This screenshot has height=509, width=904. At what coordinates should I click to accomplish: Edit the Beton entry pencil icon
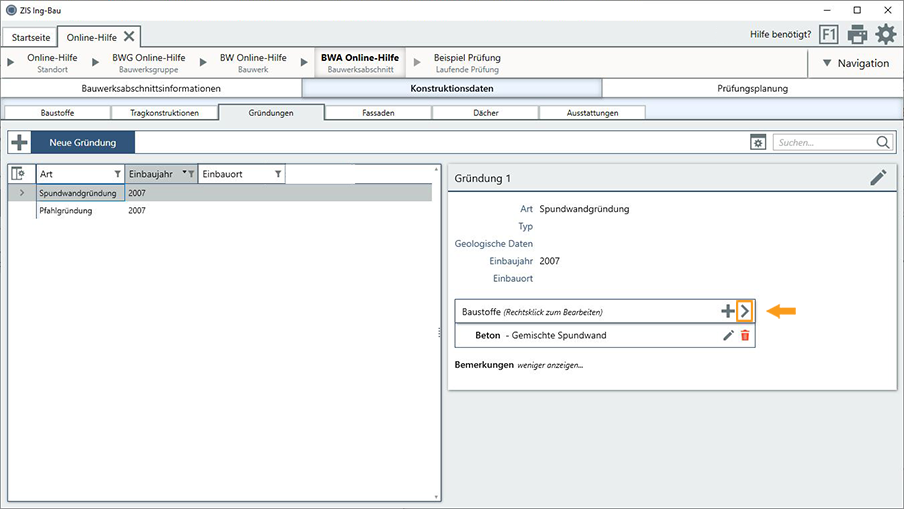pos(728,335)
